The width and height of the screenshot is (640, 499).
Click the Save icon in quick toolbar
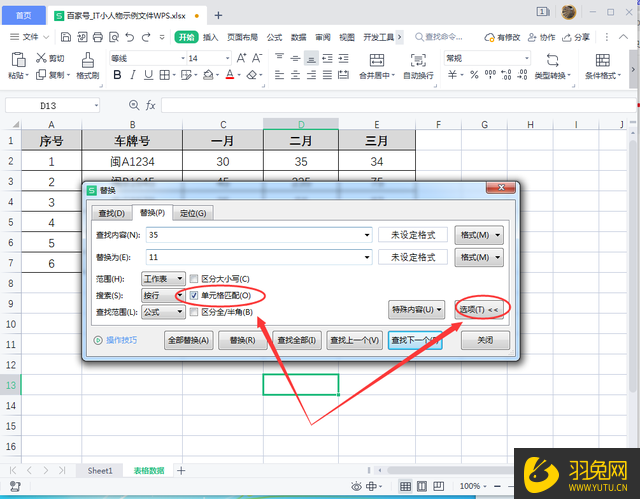[x=66, y=37]
